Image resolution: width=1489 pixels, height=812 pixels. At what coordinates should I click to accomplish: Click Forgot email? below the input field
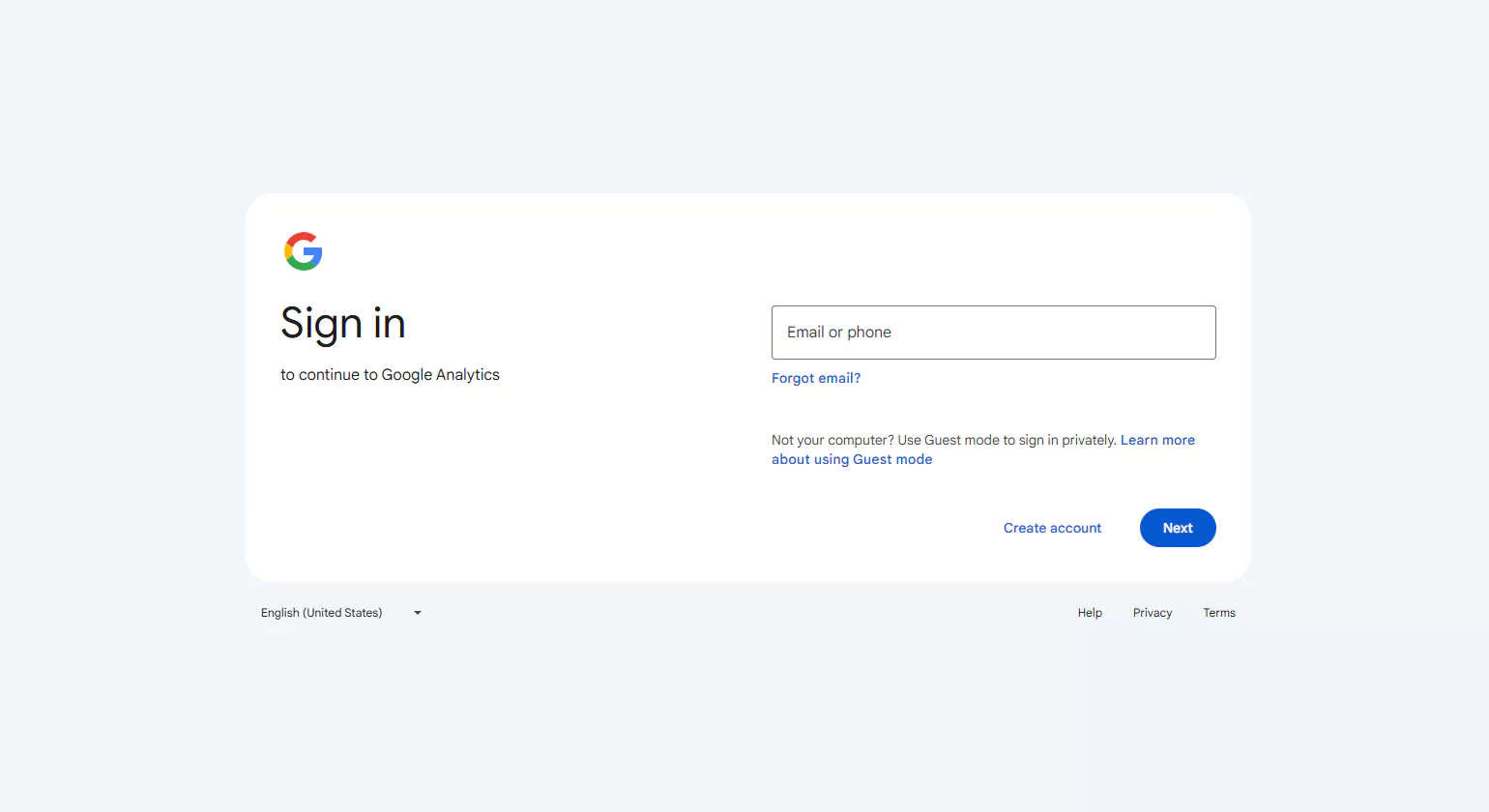tap(815, 378)
